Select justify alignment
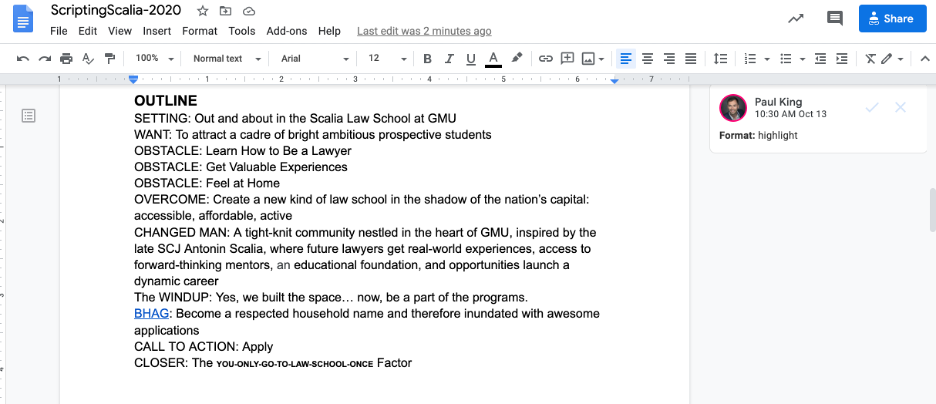 click(691, 58)
